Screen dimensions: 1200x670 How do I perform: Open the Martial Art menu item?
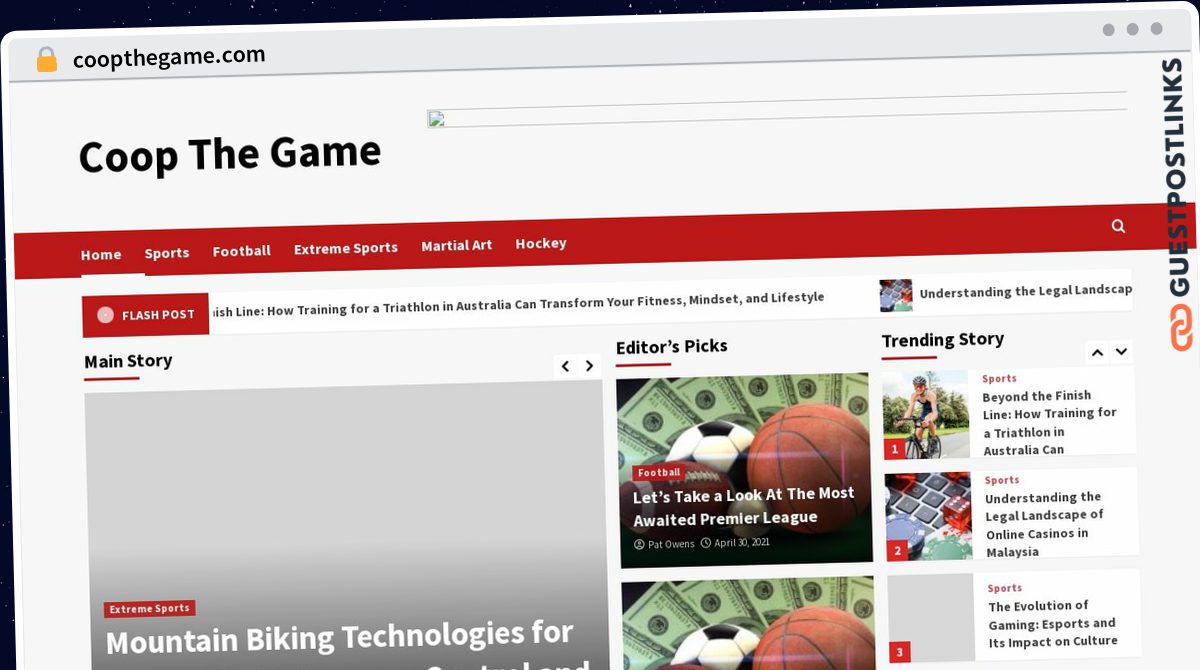pyautogui.click(x=457, y=245)
